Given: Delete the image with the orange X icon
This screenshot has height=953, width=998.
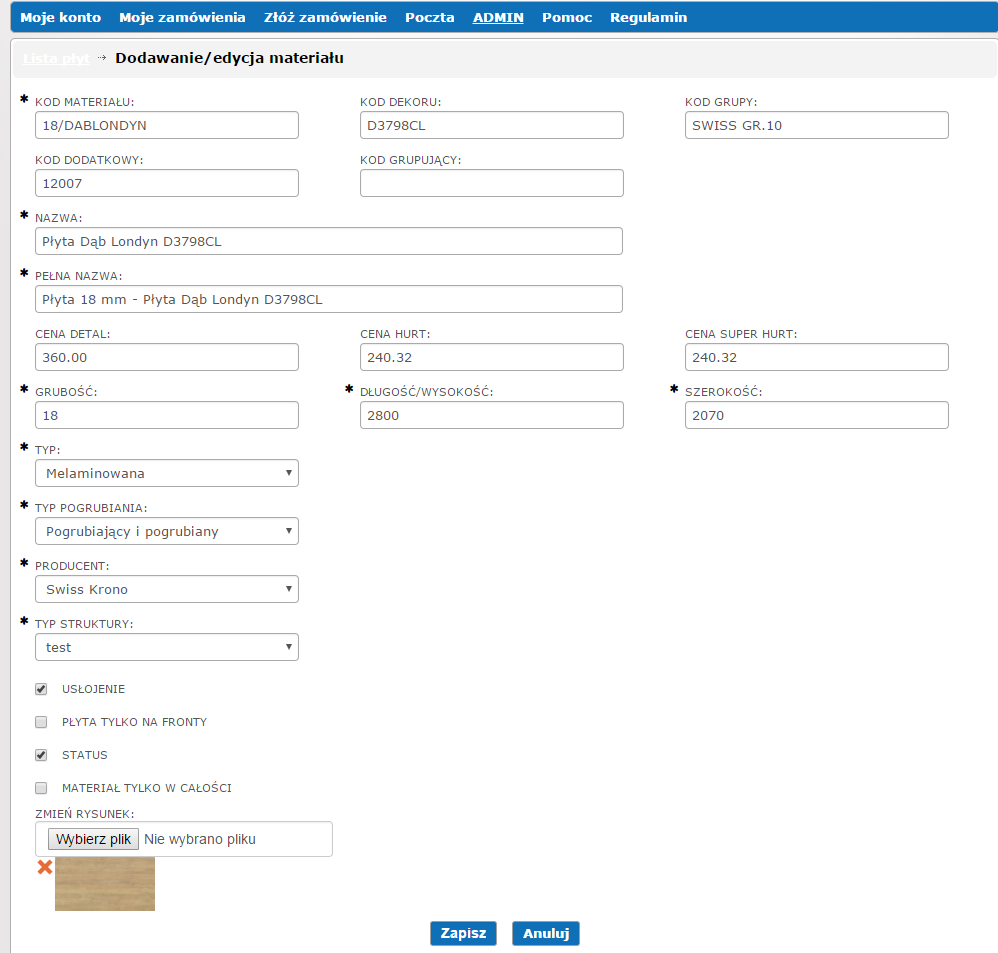Looking at the screenshot, I should 44,867.
